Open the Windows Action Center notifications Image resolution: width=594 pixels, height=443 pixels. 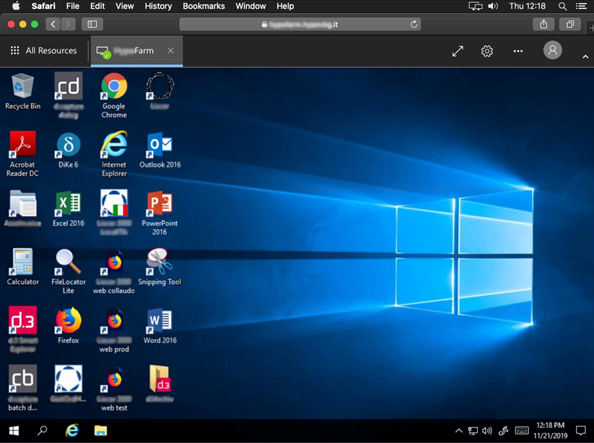(x=581, y=431)
